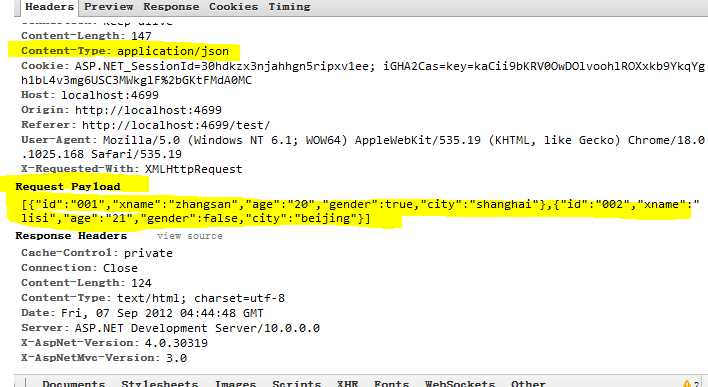Open the Timing tab
Viewport: 708px width, 387px height.
click(289, 7)
